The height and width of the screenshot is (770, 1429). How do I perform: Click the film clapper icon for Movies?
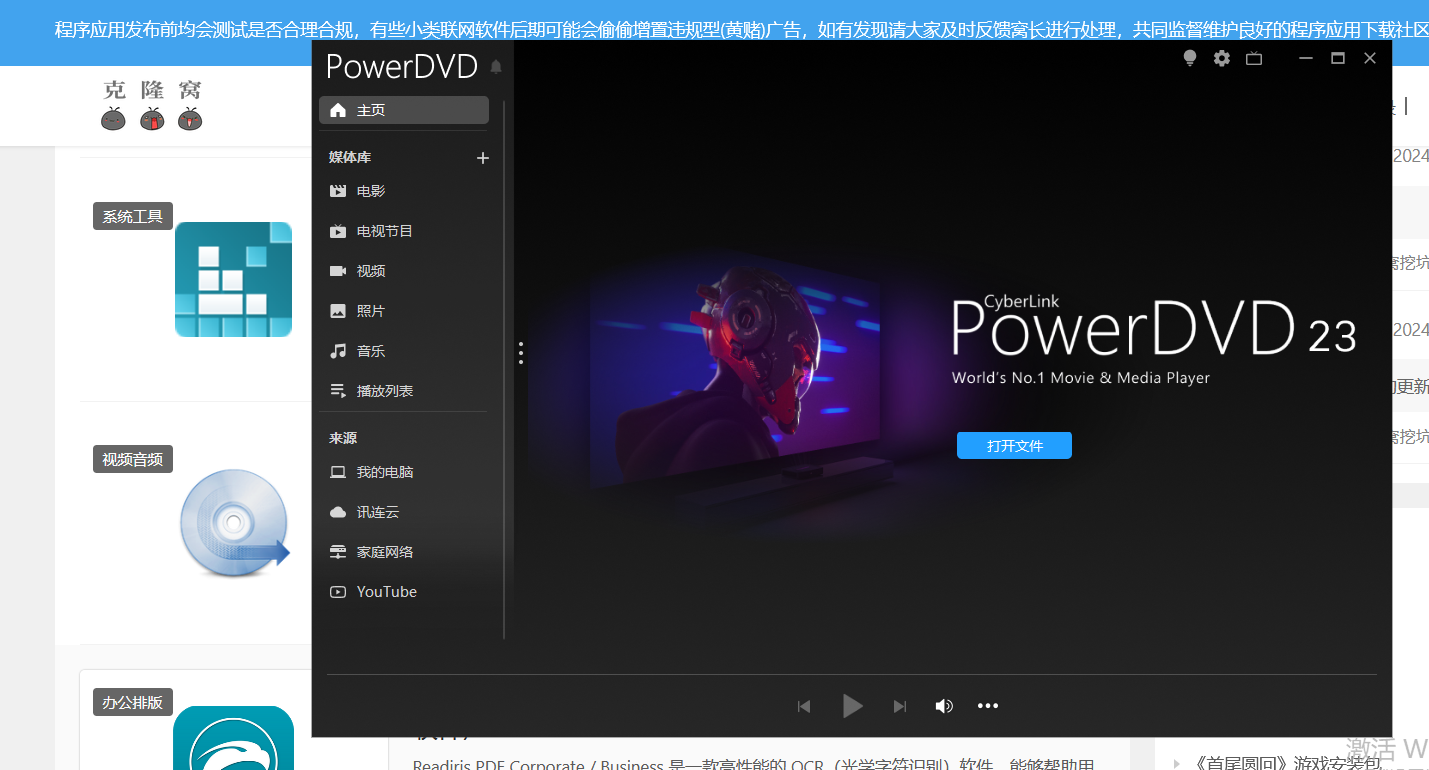point(338,191)
